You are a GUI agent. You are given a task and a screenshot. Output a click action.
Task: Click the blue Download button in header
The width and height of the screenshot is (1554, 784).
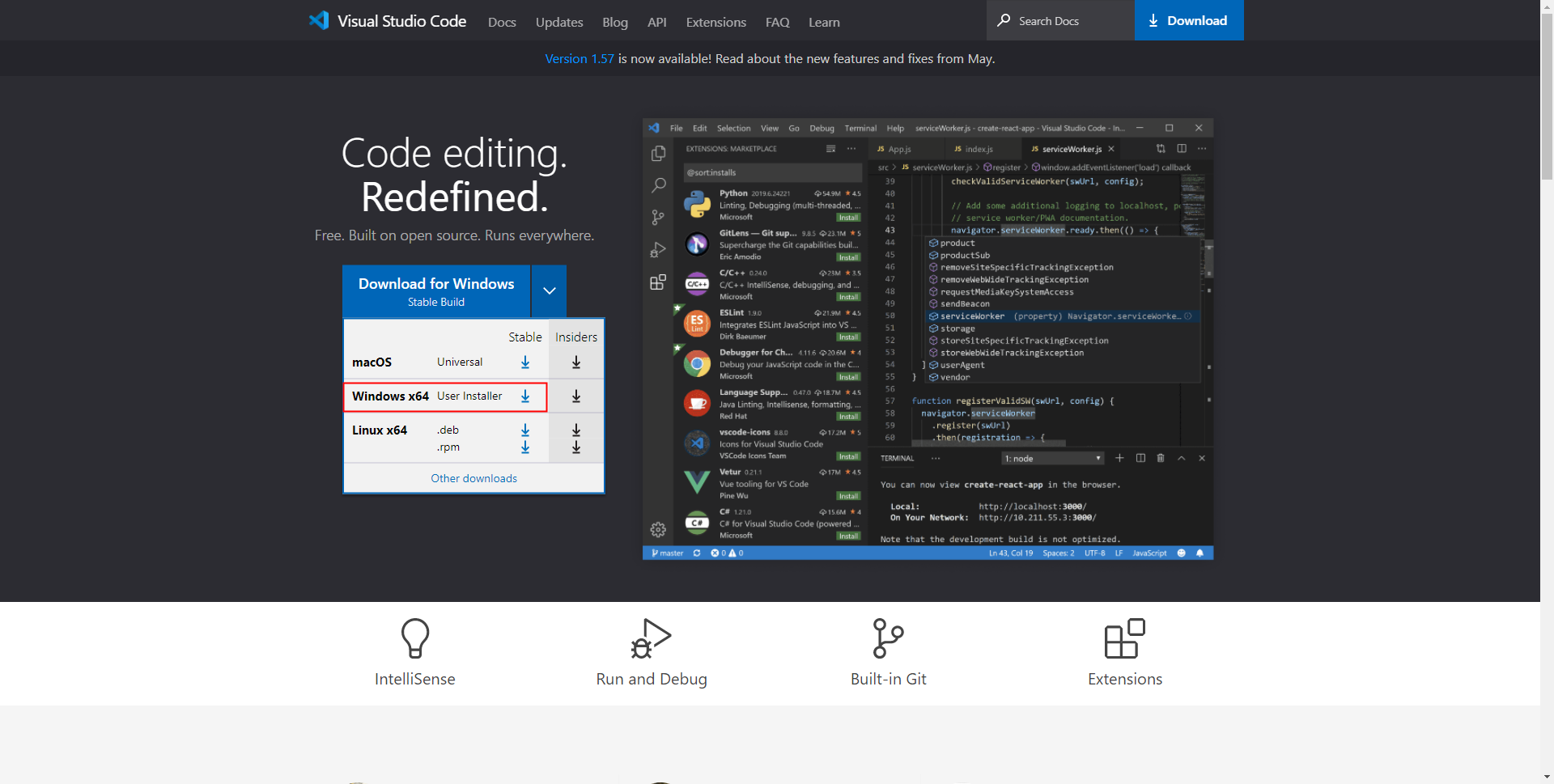click(x=1189, y=20)
